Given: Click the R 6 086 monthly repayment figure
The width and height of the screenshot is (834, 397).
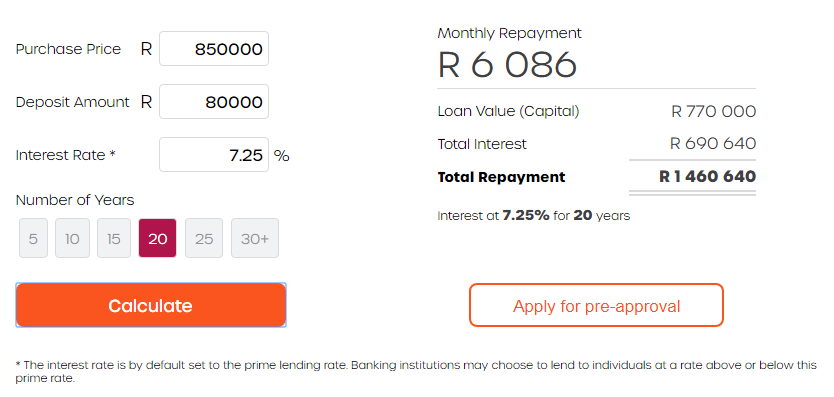Looking at the screenshot, I should point(507,64).
